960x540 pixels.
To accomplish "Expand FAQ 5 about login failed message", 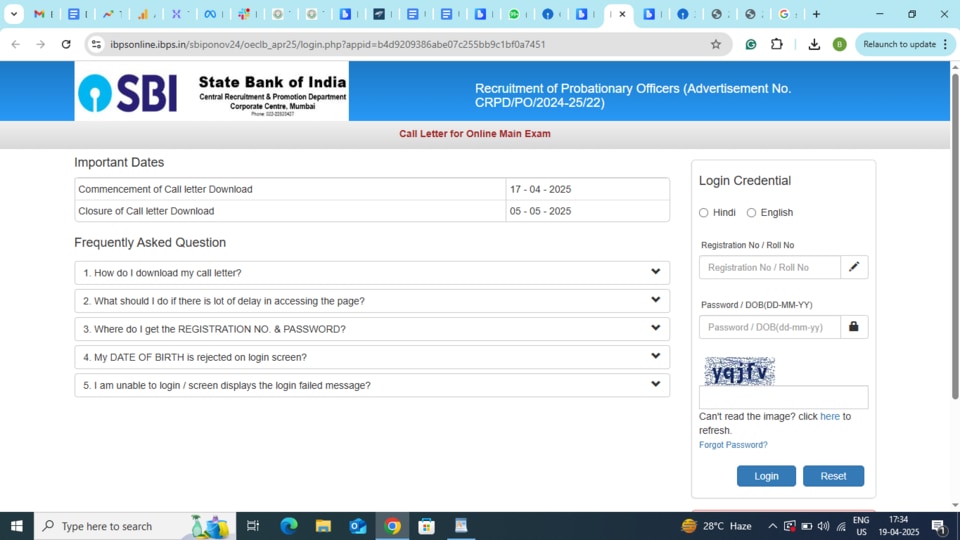I will tap(372, 385).
